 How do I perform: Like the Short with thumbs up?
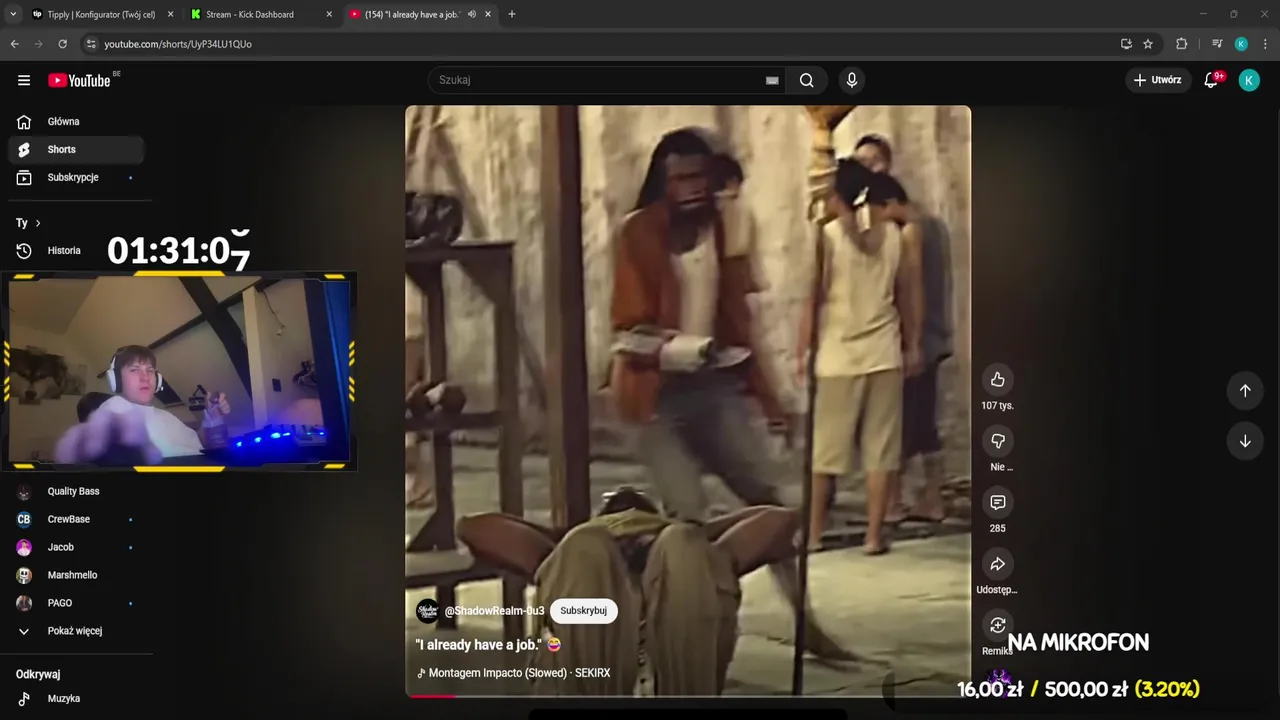[x=997, y=380]
